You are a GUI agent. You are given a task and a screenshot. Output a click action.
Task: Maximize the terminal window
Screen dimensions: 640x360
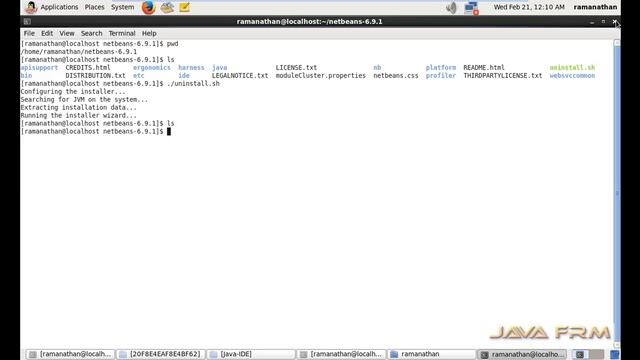pos(603,22)
